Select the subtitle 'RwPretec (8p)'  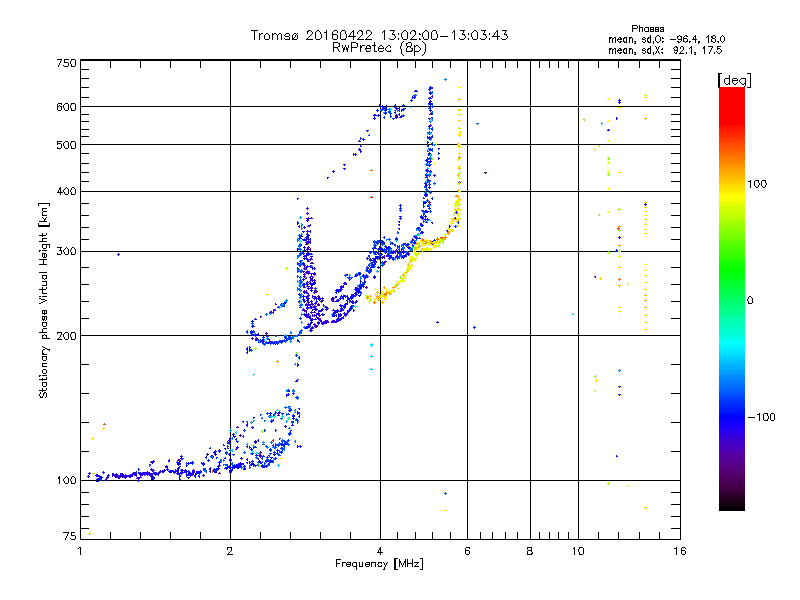point(379,48)
